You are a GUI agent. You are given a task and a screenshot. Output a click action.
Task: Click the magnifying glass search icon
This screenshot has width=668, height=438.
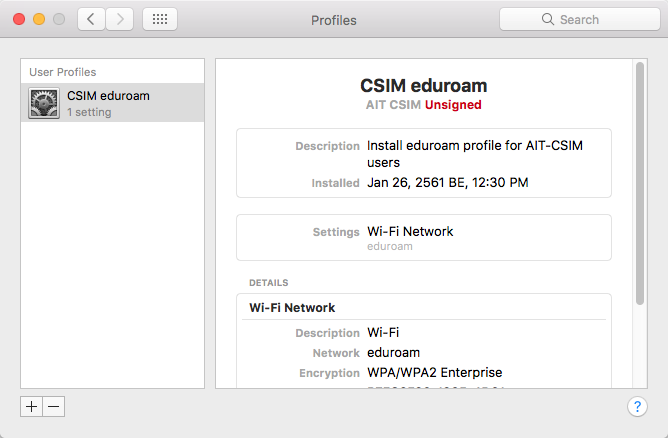click(x=548, y=19)
